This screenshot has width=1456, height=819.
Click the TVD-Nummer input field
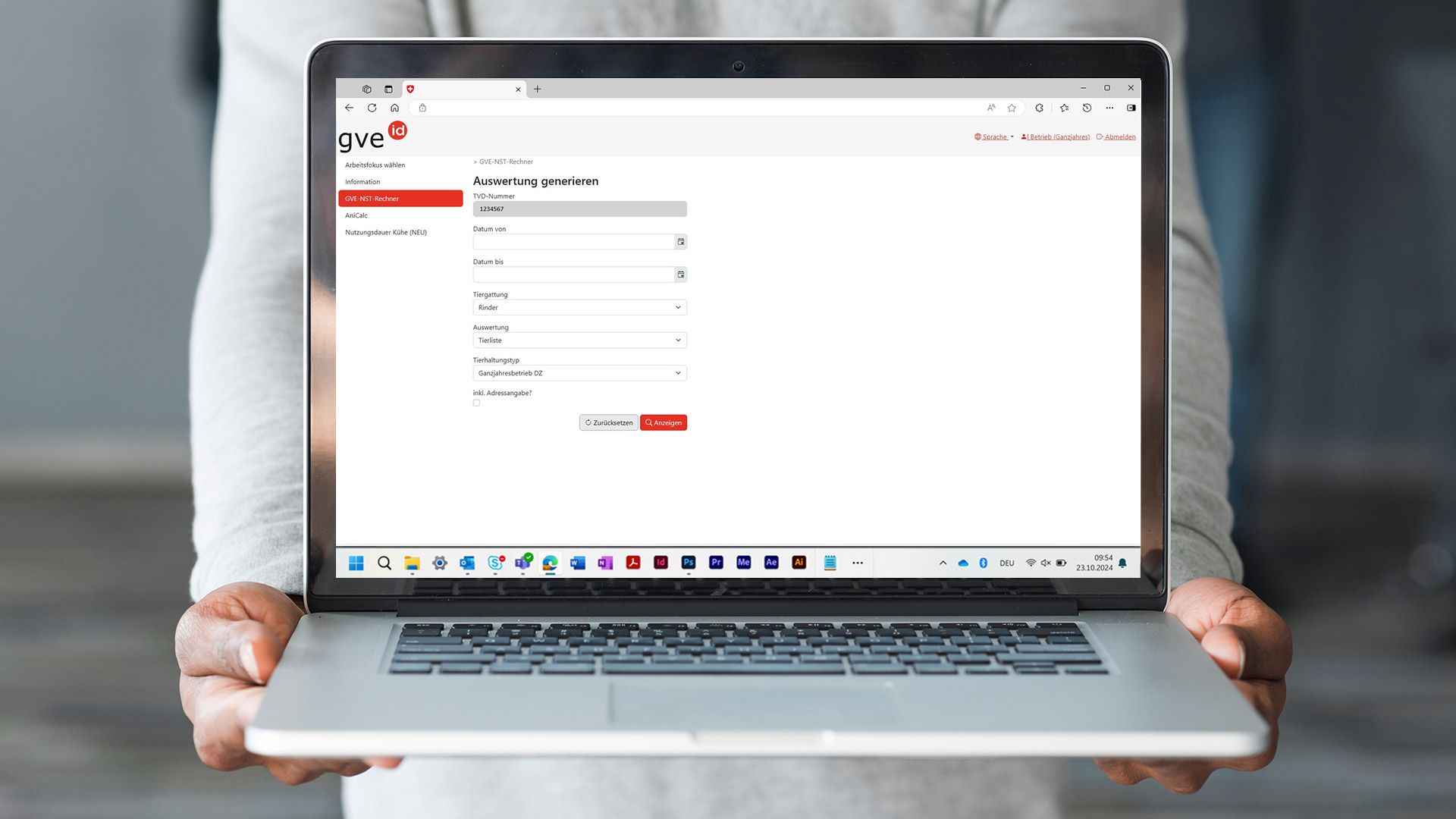(579, 208)
